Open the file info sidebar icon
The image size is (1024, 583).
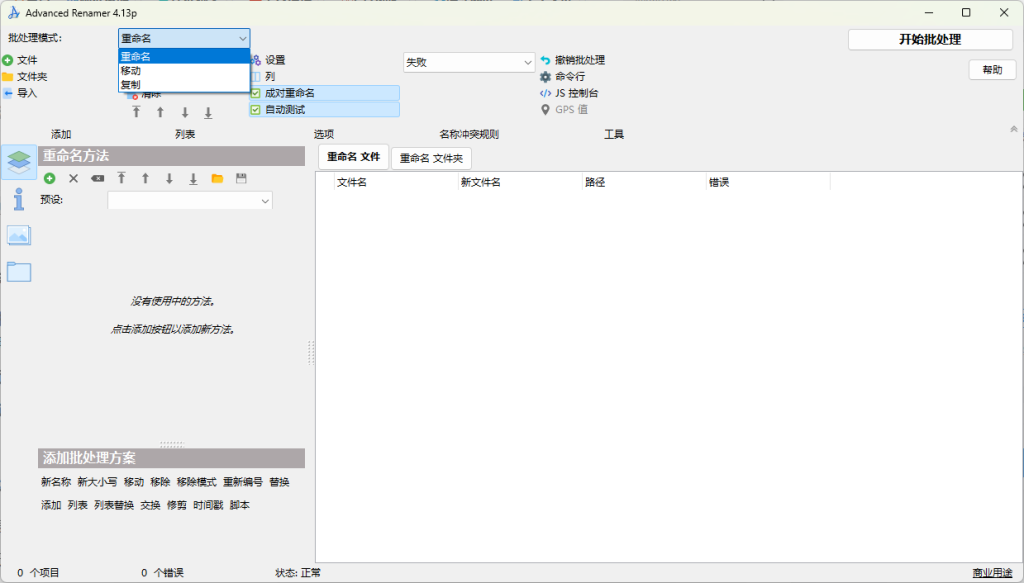(x=19, y=199)
